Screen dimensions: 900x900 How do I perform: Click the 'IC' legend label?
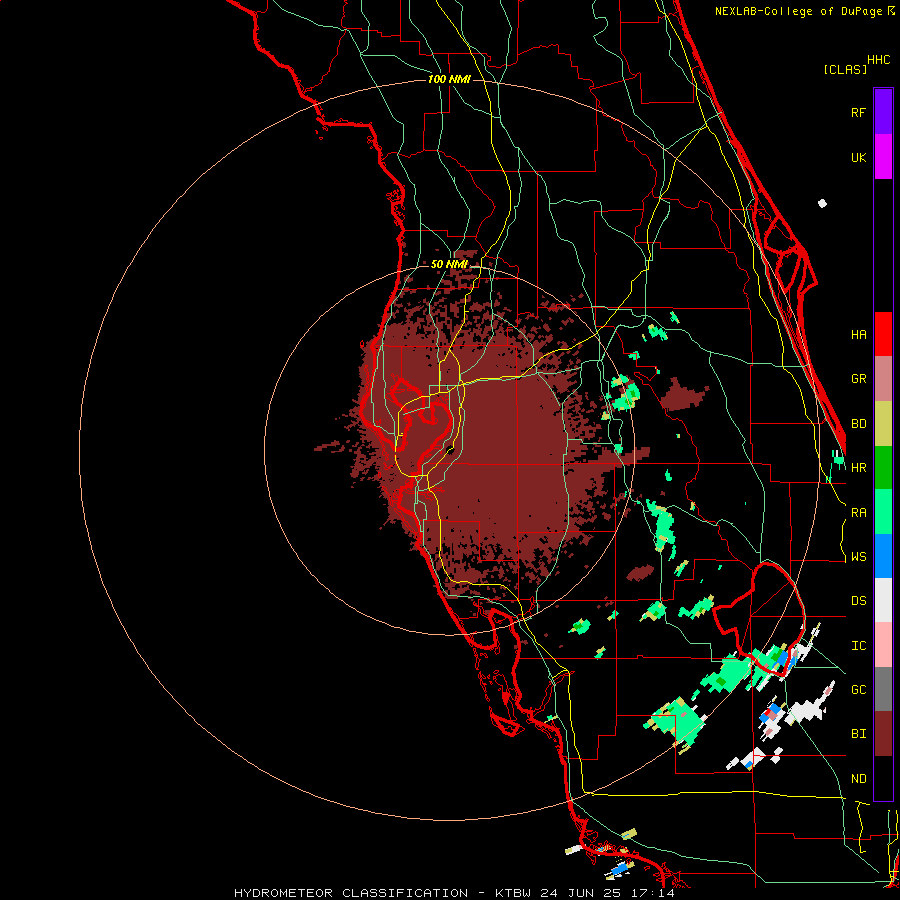point(859,645)
